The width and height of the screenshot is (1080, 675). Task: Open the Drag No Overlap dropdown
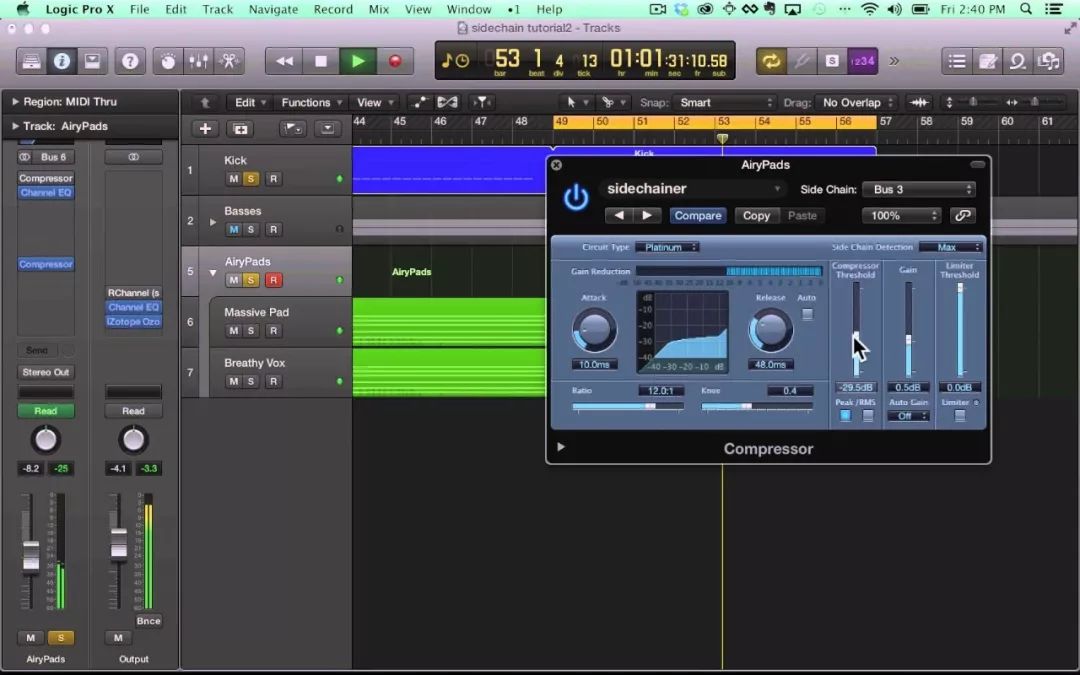[856, 102]
